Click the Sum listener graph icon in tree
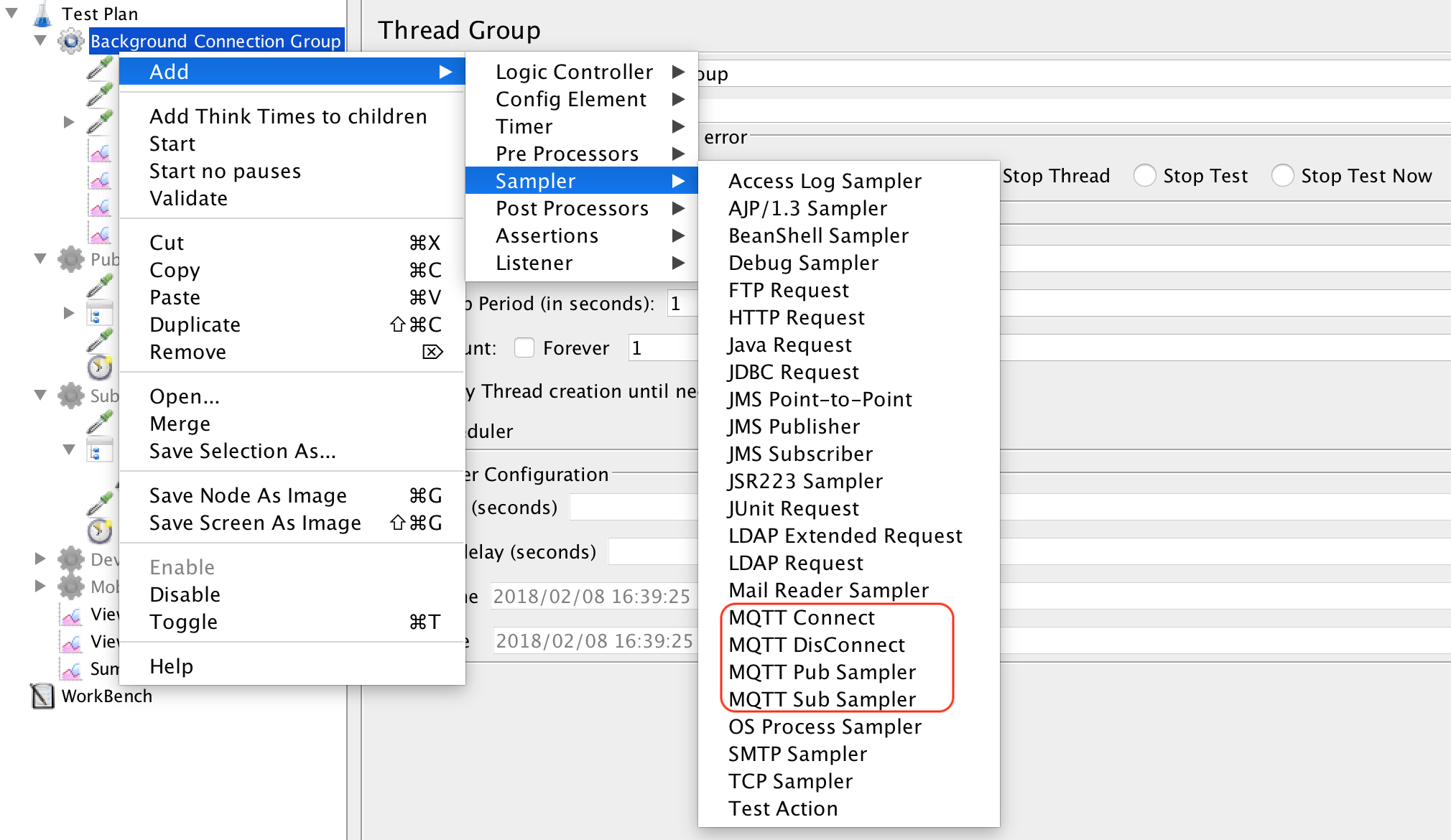This screenshot has width=1451, height=840. point(71,669)
